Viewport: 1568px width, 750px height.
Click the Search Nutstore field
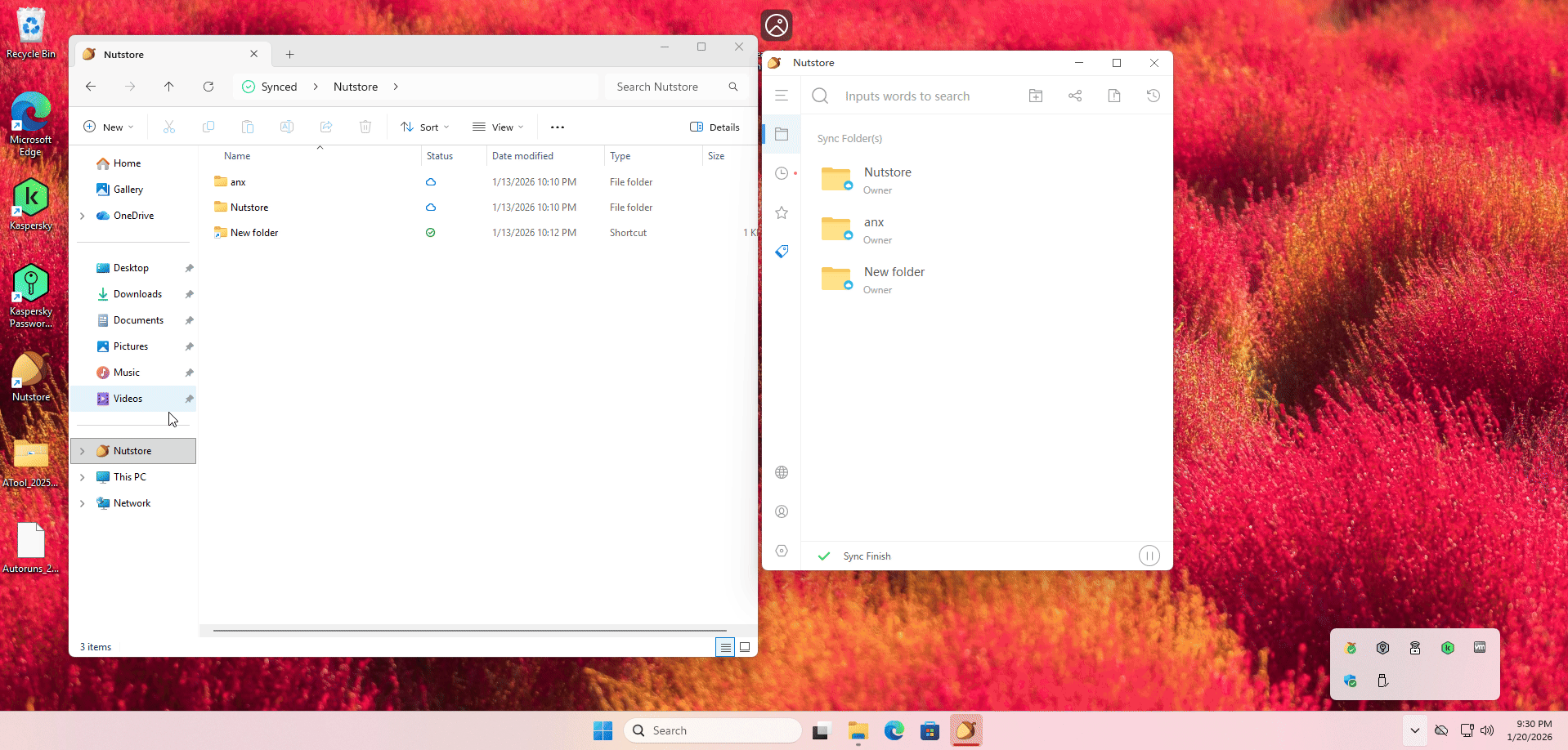(668, 87)
